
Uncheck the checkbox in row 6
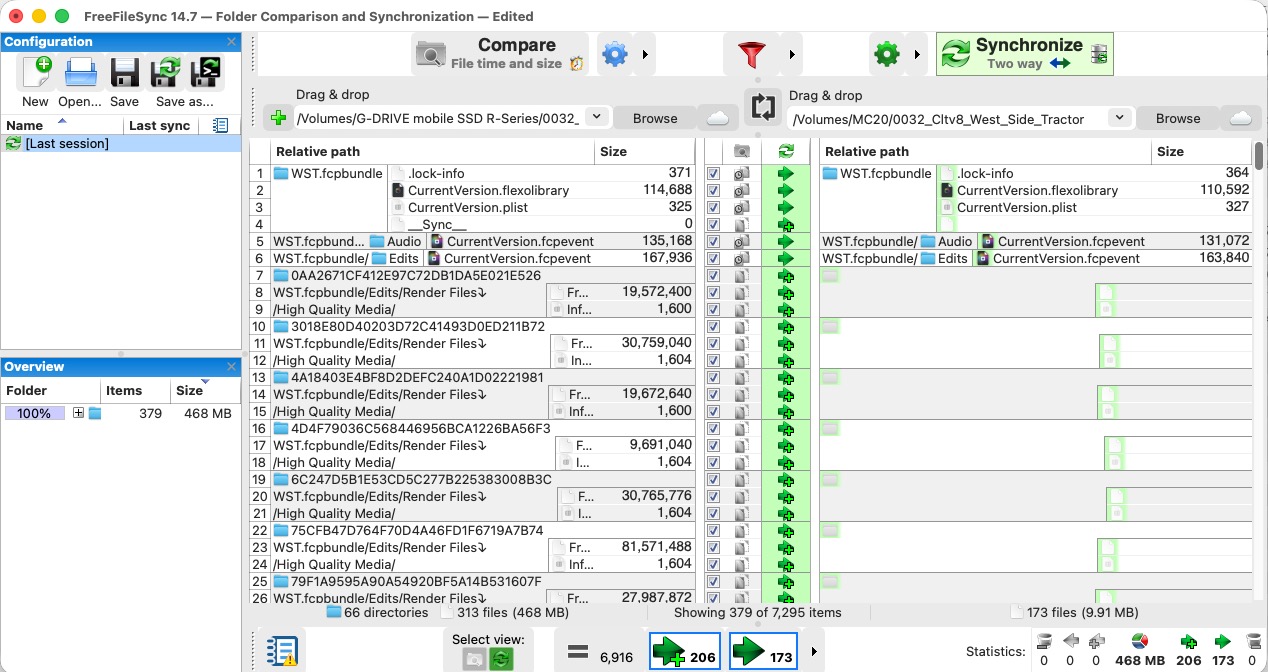click(x=713, y=258)
